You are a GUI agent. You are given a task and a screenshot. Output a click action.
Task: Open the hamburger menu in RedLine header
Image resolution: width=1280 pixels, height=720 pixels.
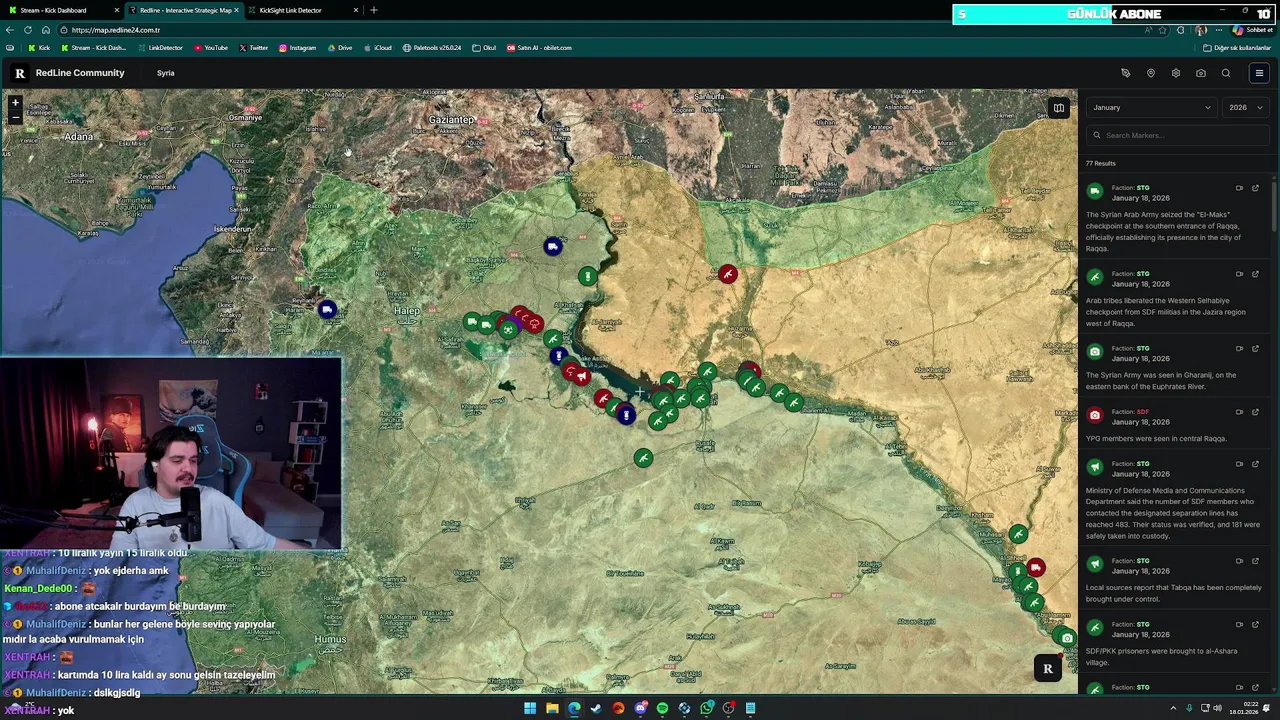[x=1259, y=73]
